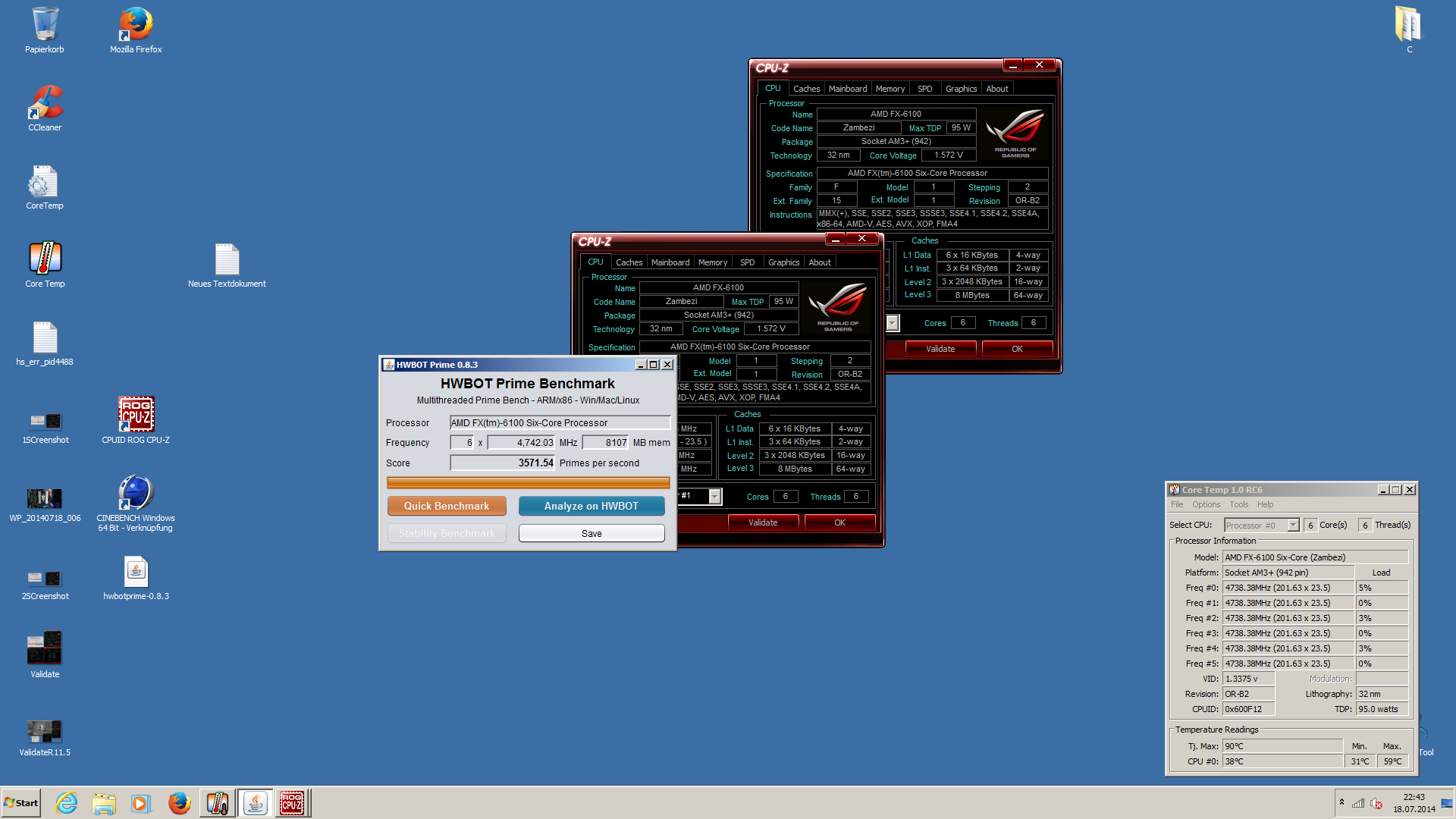The width and height of the screenshot is (1456, 819).
Task: Open Memory tab in front CPU-Z window
Action: [713, 262]
